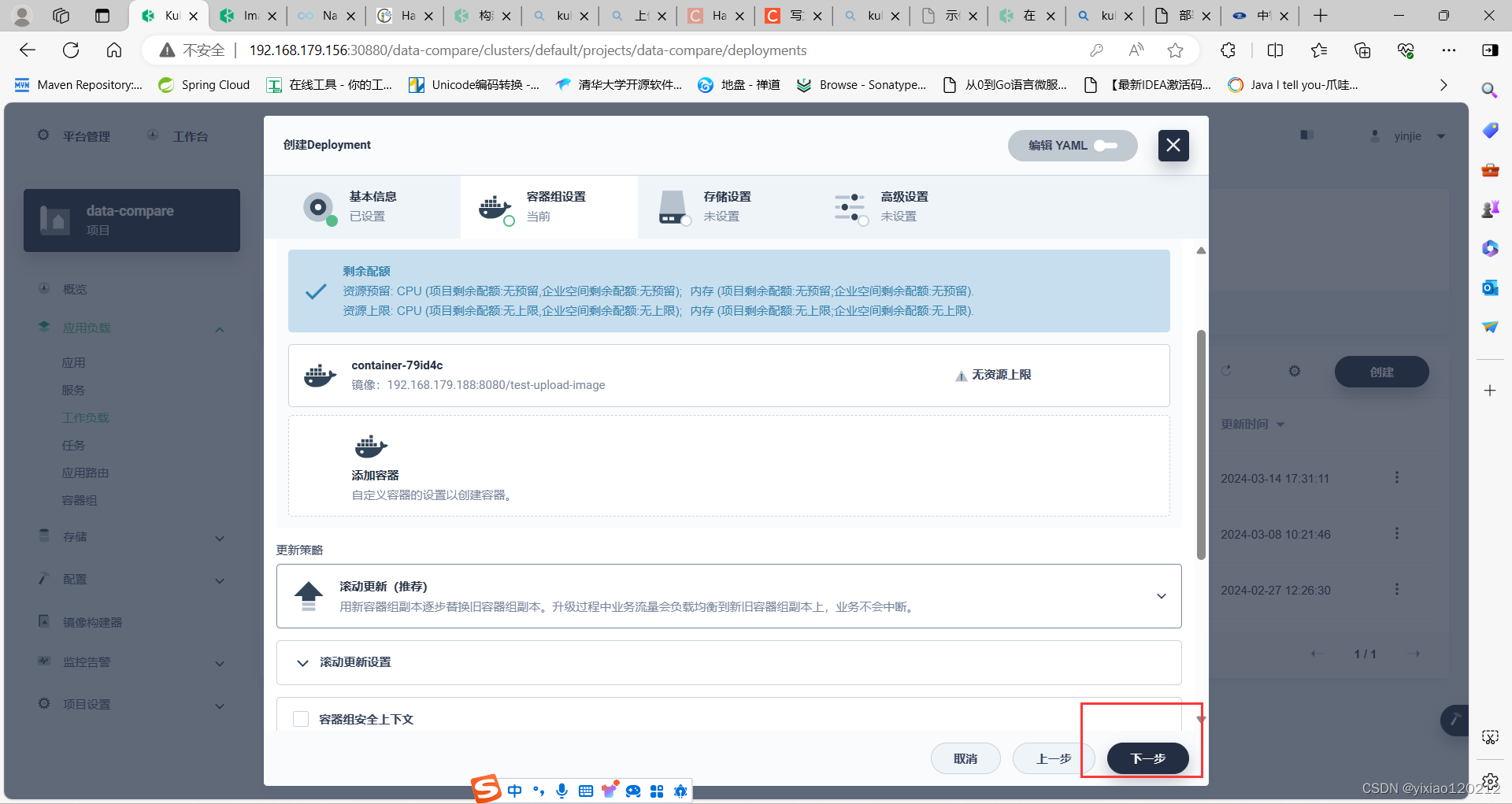This screenshot has width=1512, height=804.
Task: Sort by 更新时间 column dropdown
Action: [x=1252, y=424]
